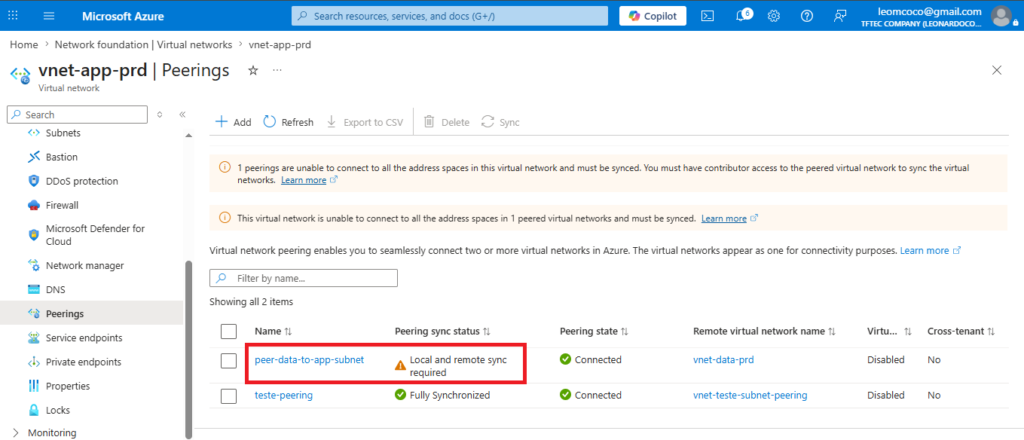The height and width of the screenshot is (440, 1024).
Task: Toggle the sidebar expand/collapse arrows next to search
Action: [x=160, y=114]
